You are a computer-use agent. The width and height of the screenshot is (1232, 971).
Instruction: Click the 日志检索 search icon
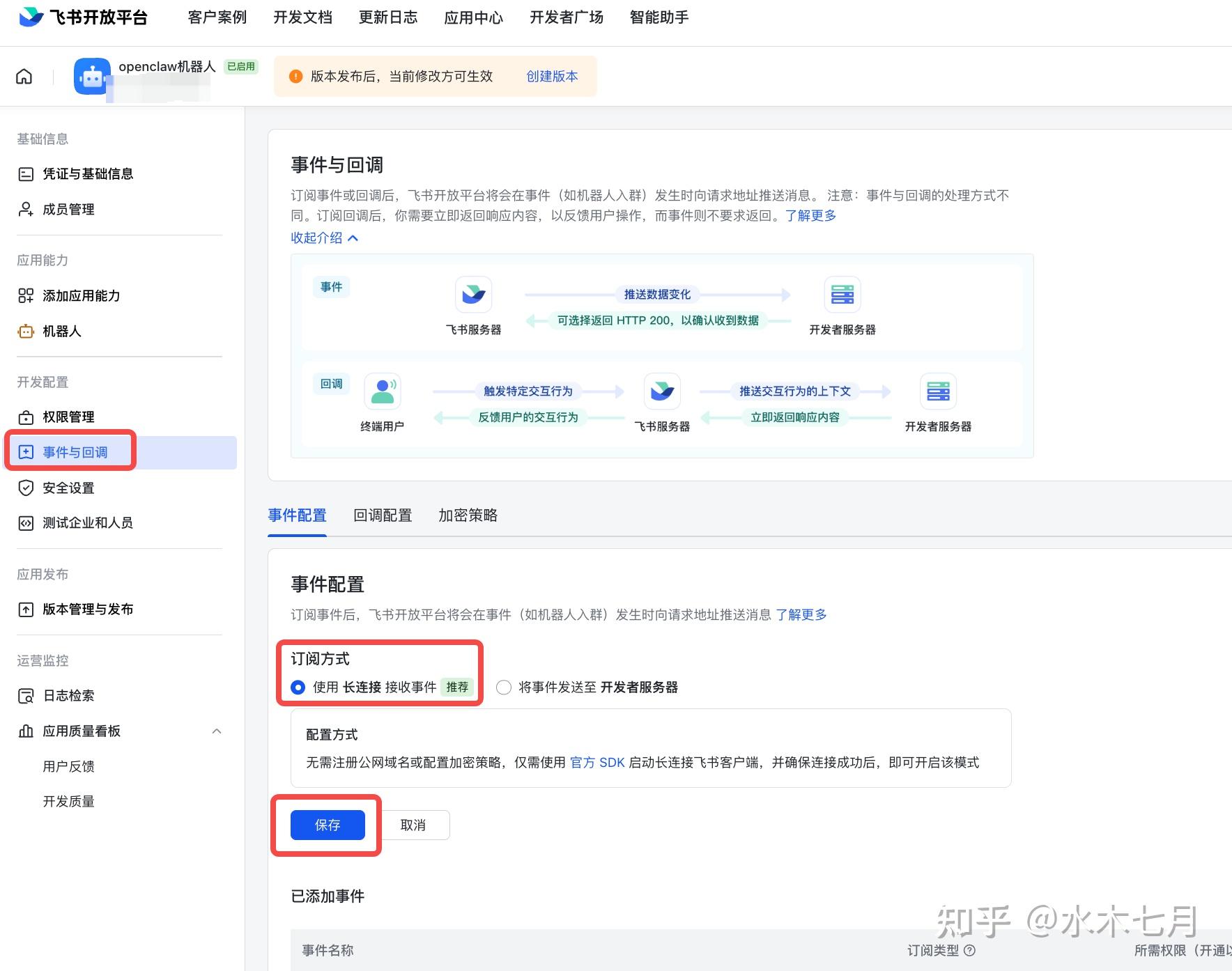26,696
